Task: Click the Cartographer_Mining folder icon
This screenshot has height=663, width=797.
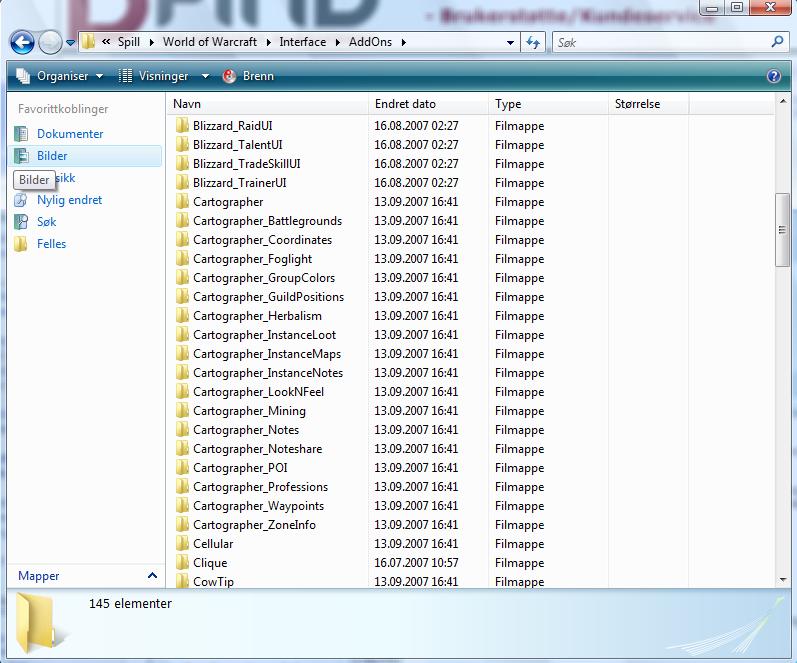Action: coord(182,411)
